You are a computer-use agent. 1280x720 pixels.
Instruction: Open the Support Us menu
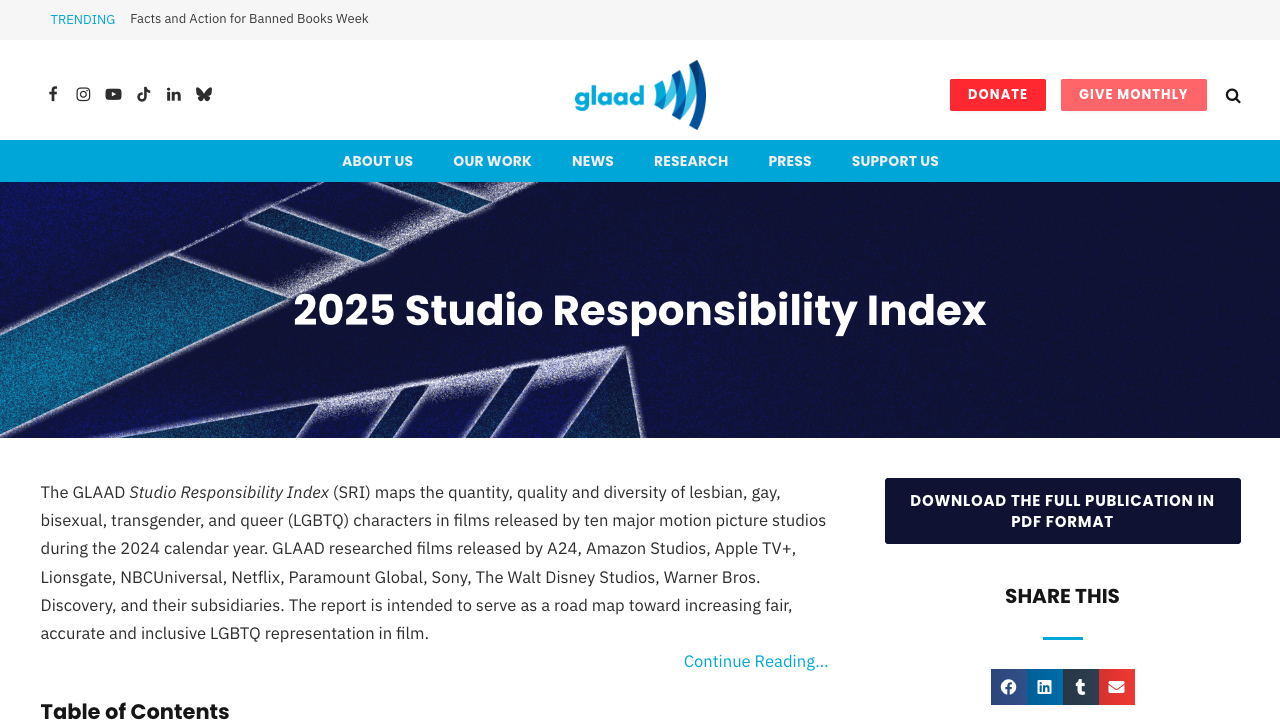point(895,161)
